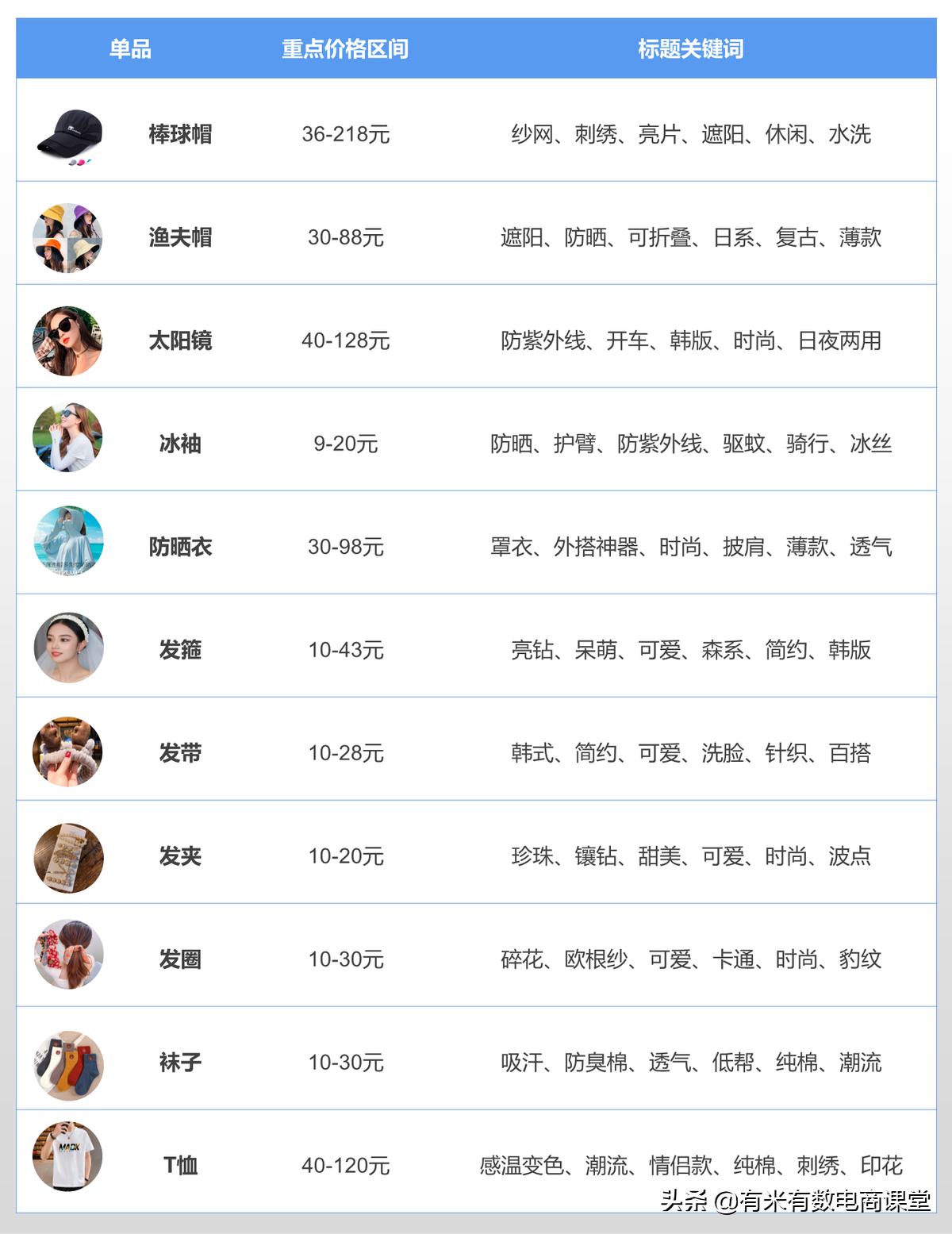Select the 重点价格区间 column header
Viewport: 952px width, 1234px height.
coord(345,49)
